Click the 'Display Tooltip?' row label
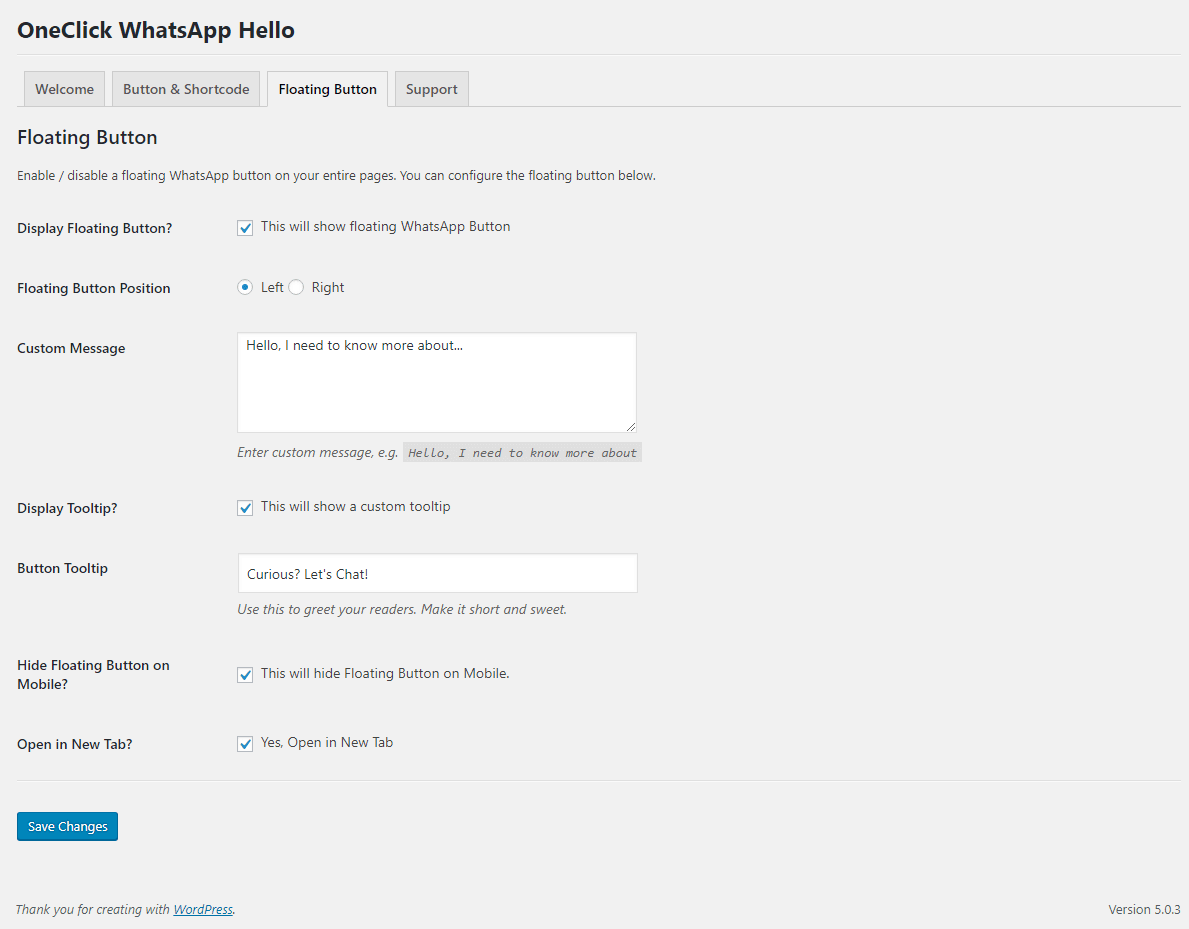 tap(67, 508)
